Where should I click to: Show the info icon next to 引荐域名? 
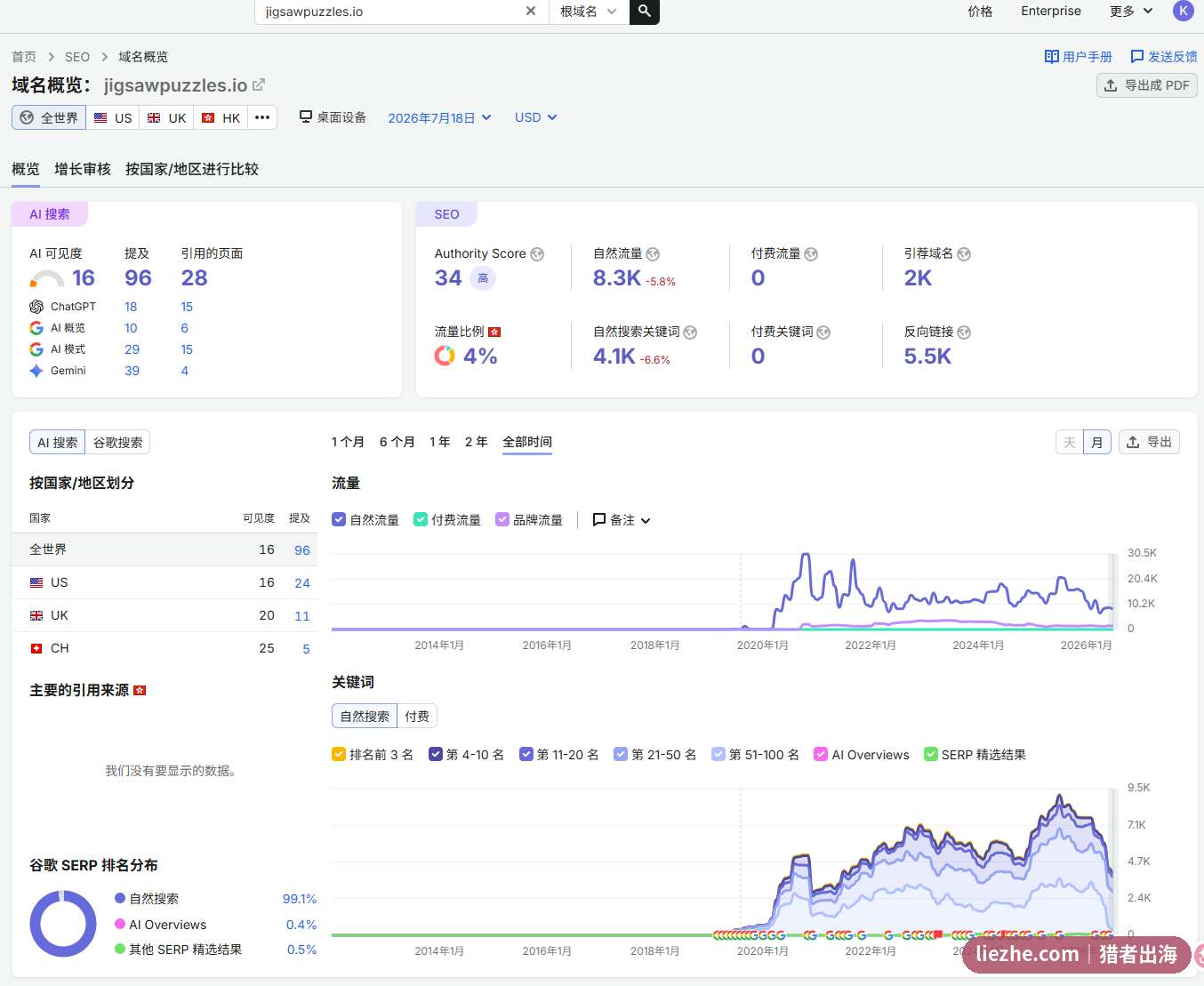[x=964, y=254]
